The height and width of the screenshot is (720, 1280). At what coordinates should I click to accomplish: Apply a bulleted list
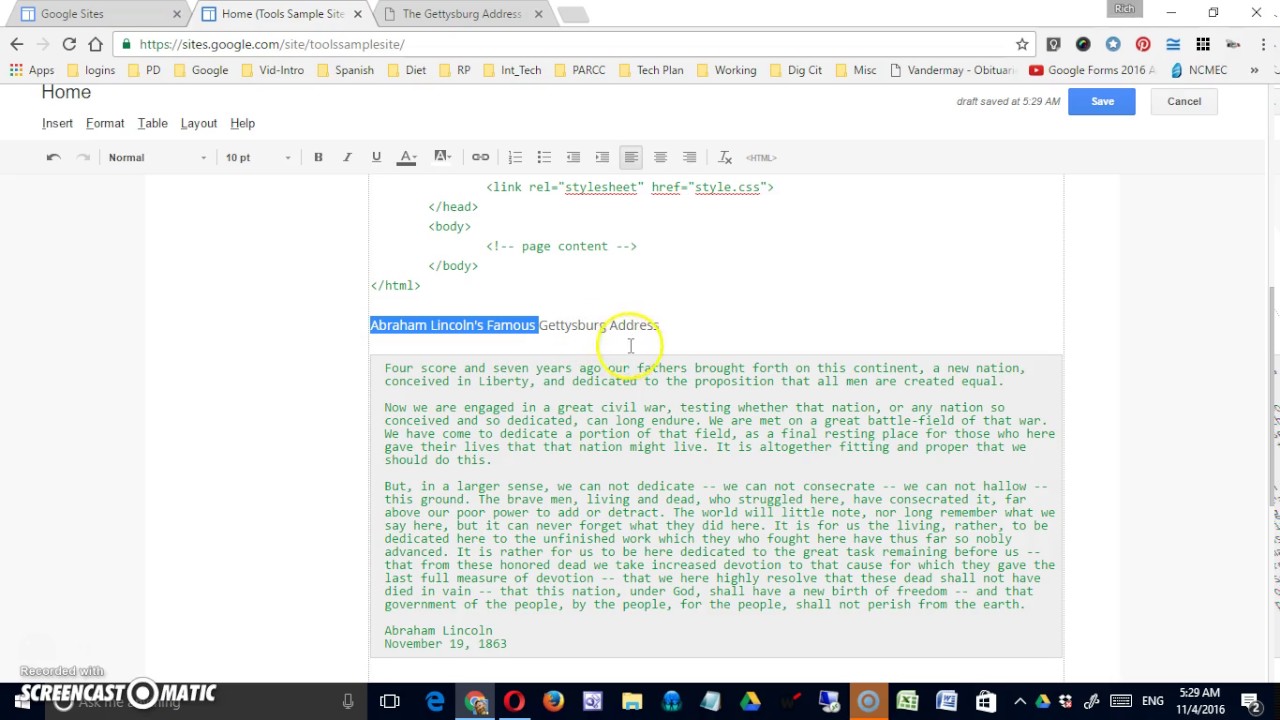click(544, 157)
